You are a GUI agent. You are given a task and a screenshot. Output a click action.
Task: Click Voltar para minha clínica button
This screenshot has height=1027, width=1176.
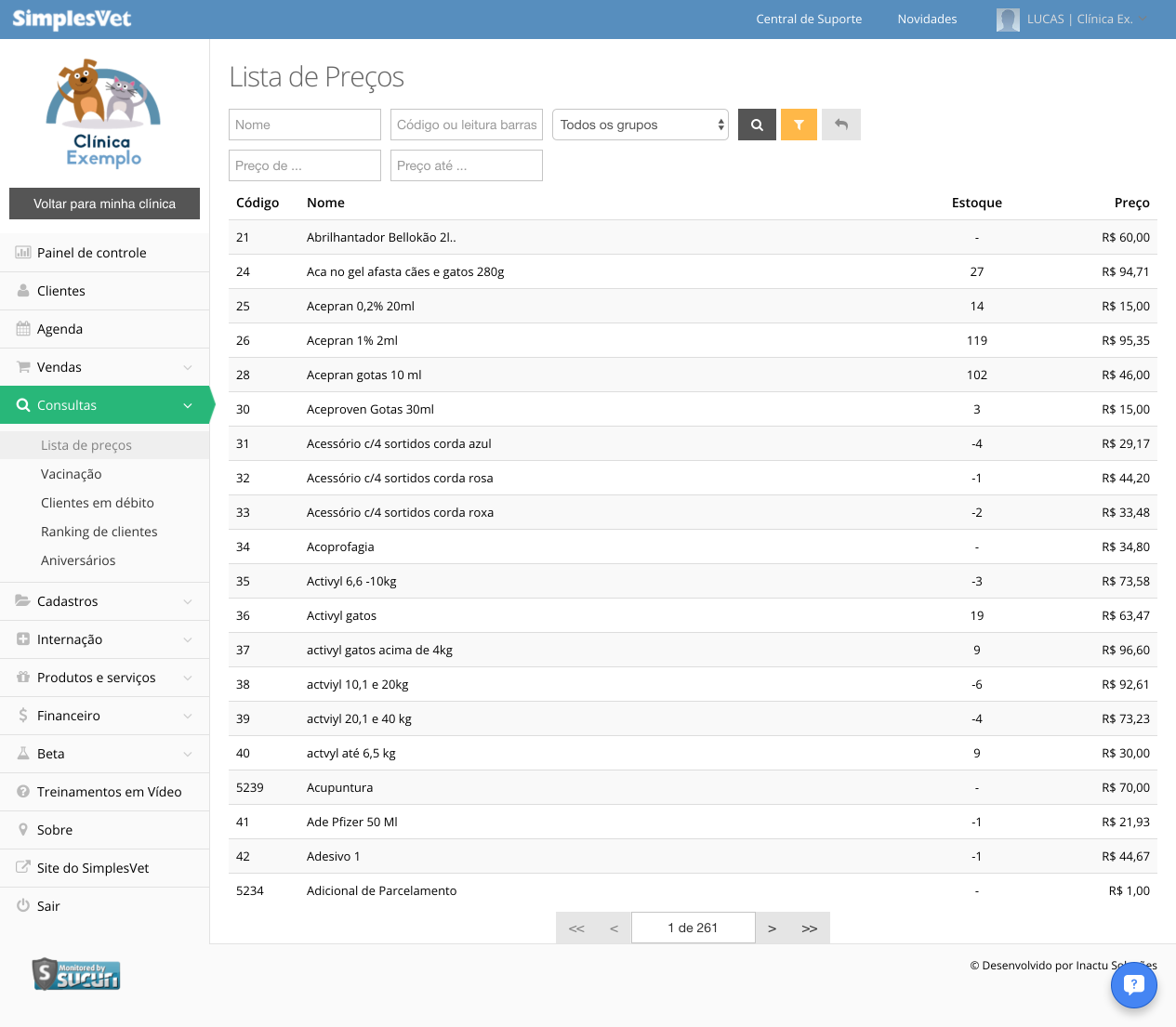click(x=104, y=204)
